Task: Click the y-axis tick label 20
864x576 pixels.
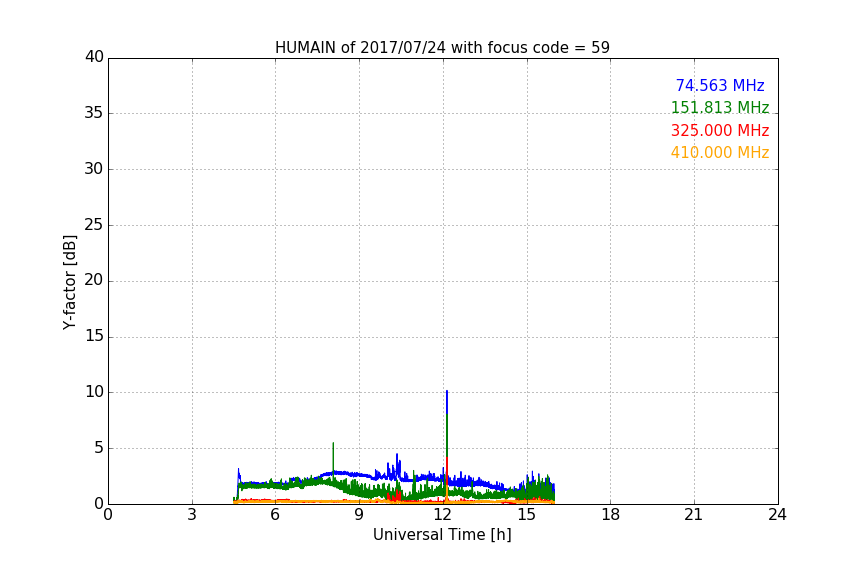Action: click(94, 280)
